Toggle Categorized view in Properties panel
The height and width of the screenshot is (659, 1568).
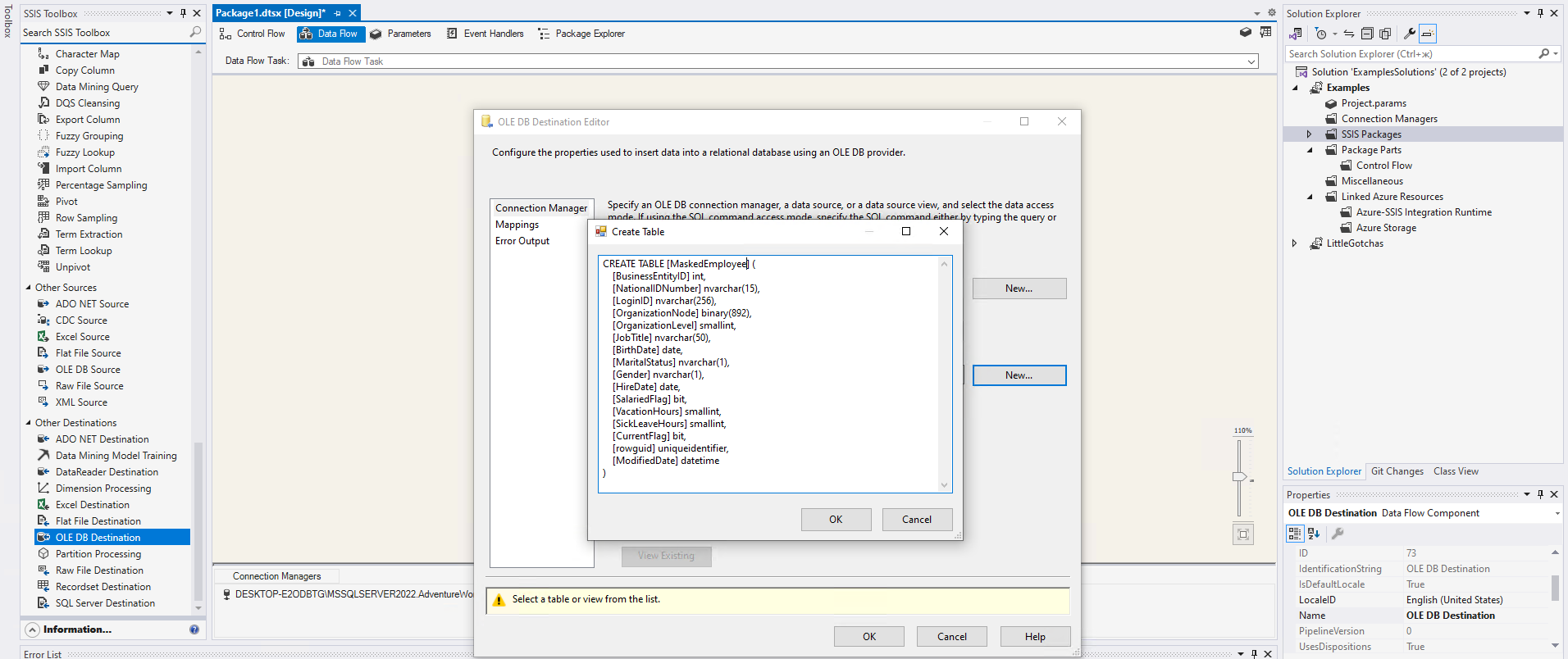pos(1295,534)
